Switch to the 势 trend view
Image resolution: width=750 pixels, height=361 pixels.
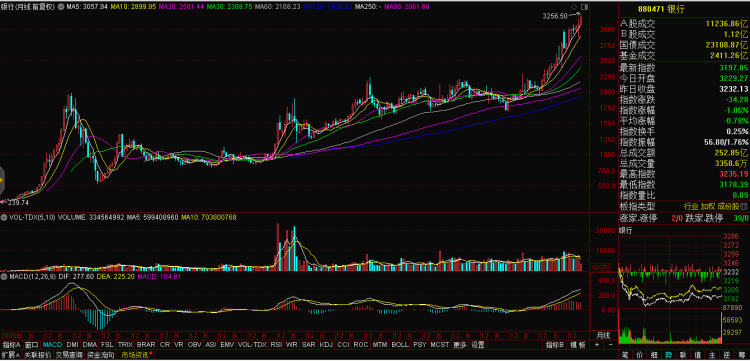(x=669, y=355)
